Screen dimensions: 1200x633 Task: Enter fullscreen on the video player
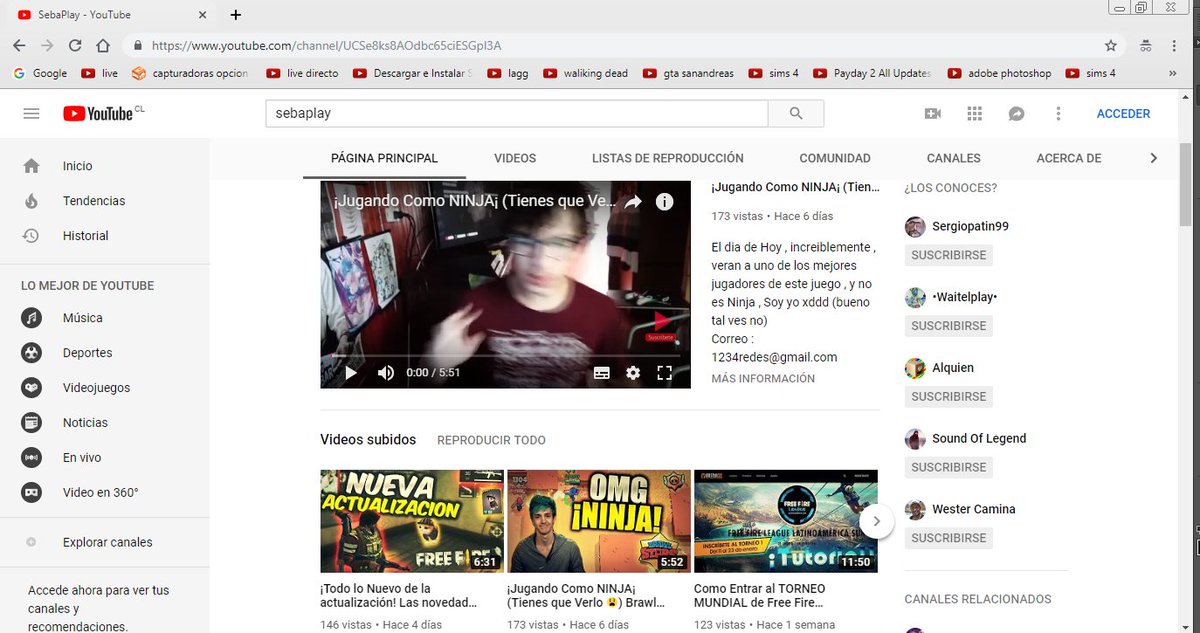[x=664, y=373]
